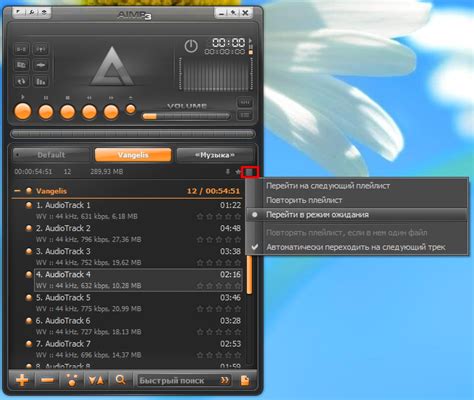This screenshot has height=400, width=474.
Task: Click the star icon in playlist info bar
Action: click(x=238, y=172)
